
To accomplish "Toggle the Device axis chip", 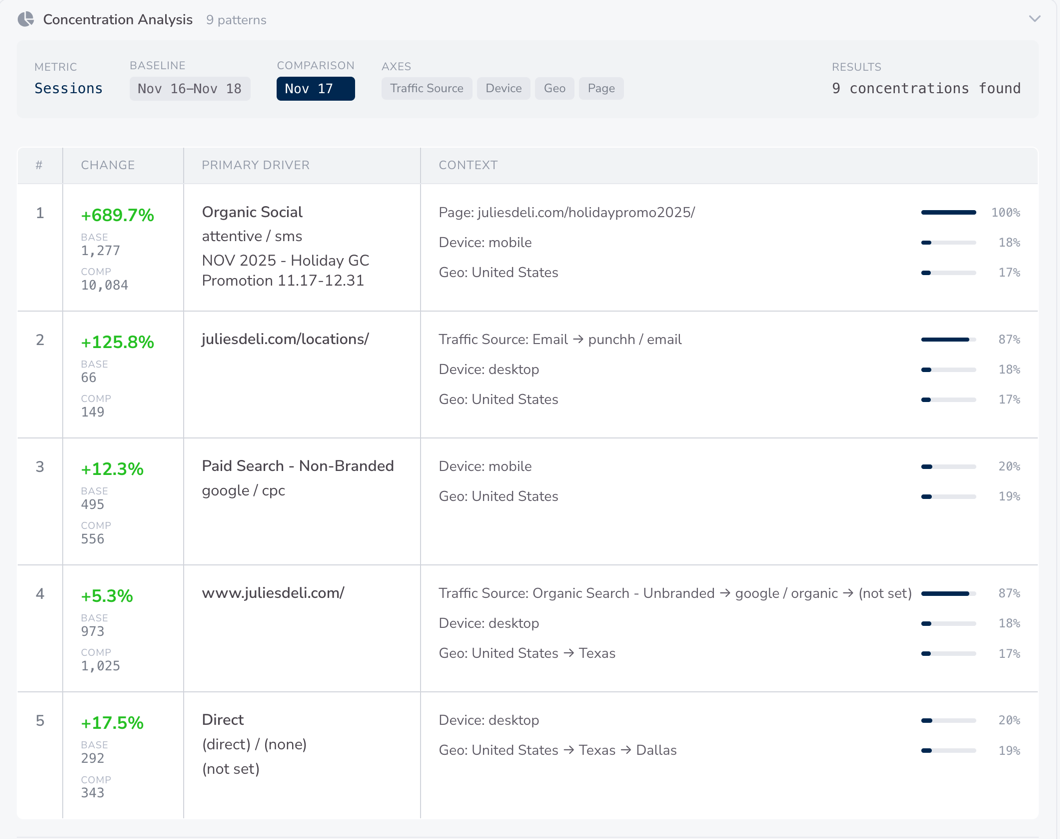I will coord(503,88).
